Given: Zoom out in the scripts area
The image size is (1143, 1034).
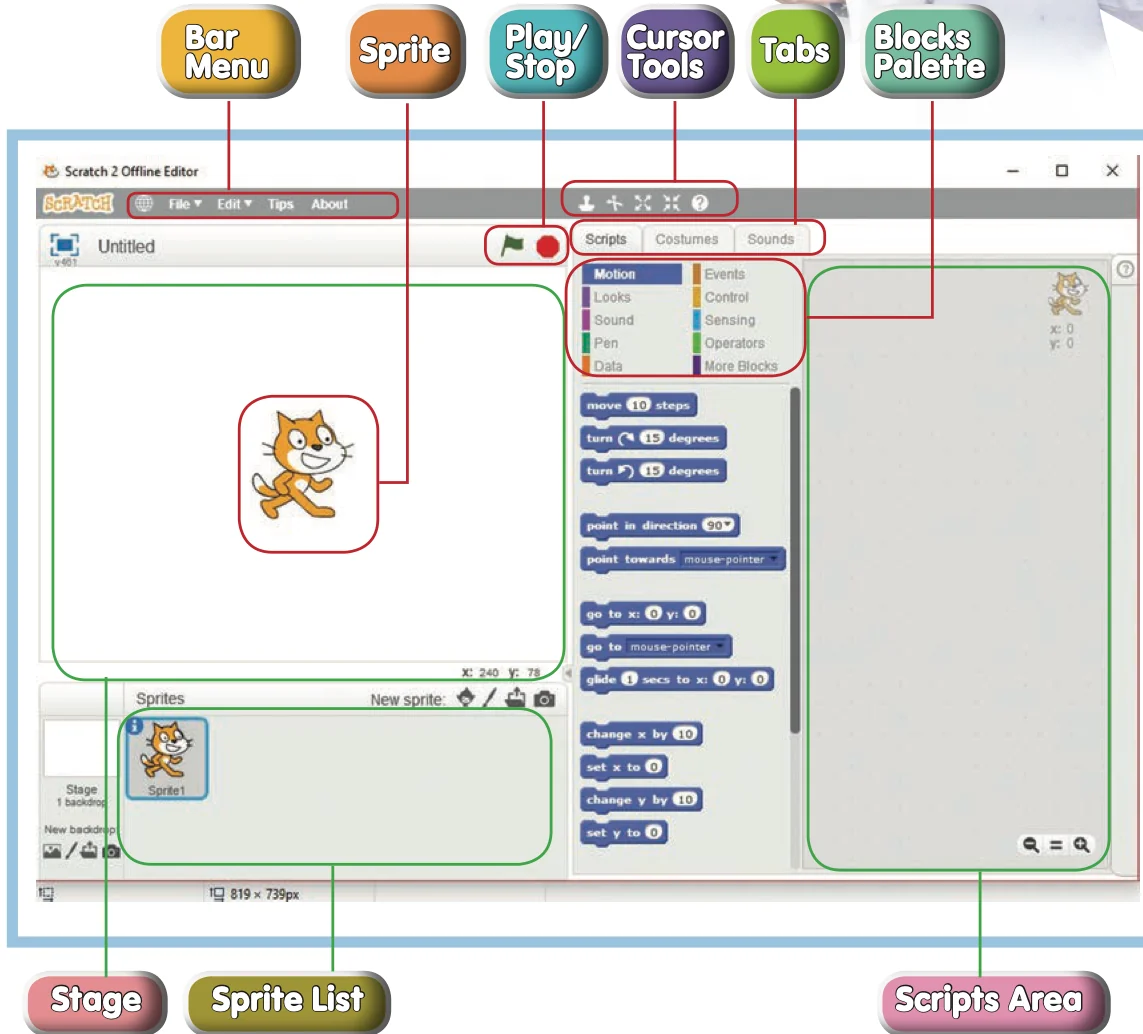Looking at the screenshot, I should (1030, 844).
